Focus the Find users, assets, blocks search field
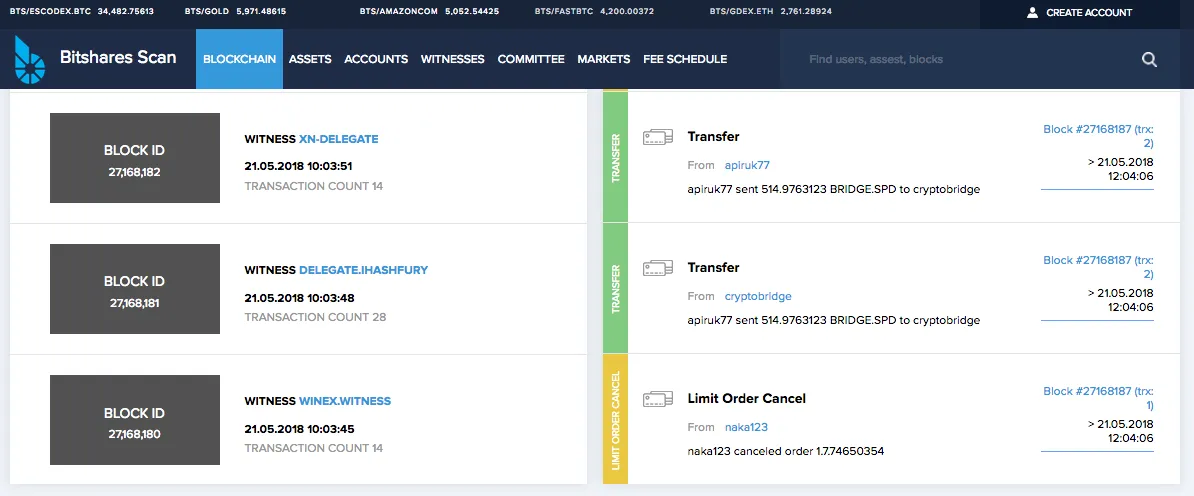The image size is (1194, 496). 967,59
